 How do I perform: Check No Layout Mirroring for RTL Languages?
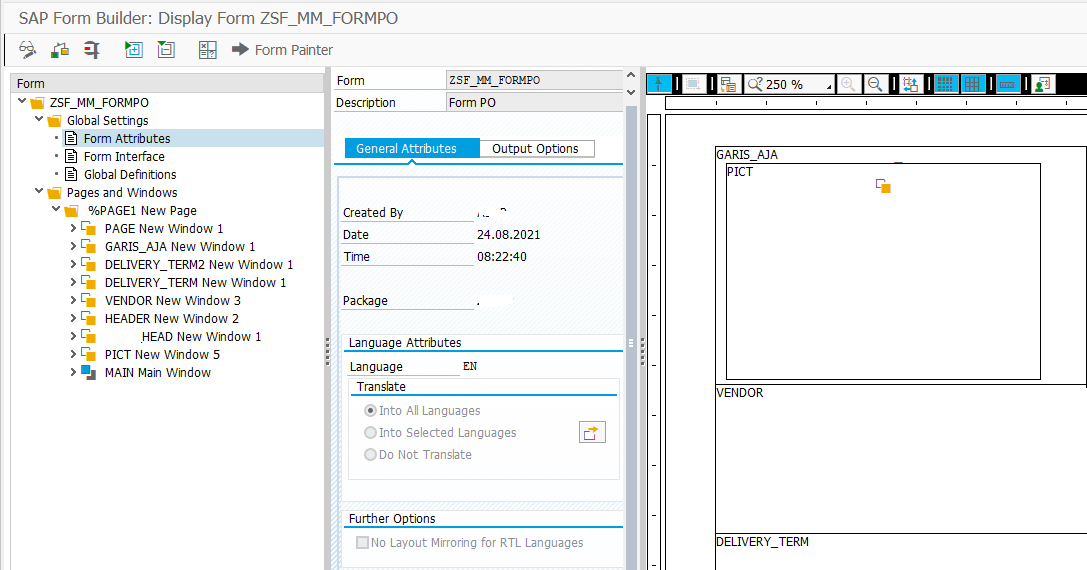(362, 542)
